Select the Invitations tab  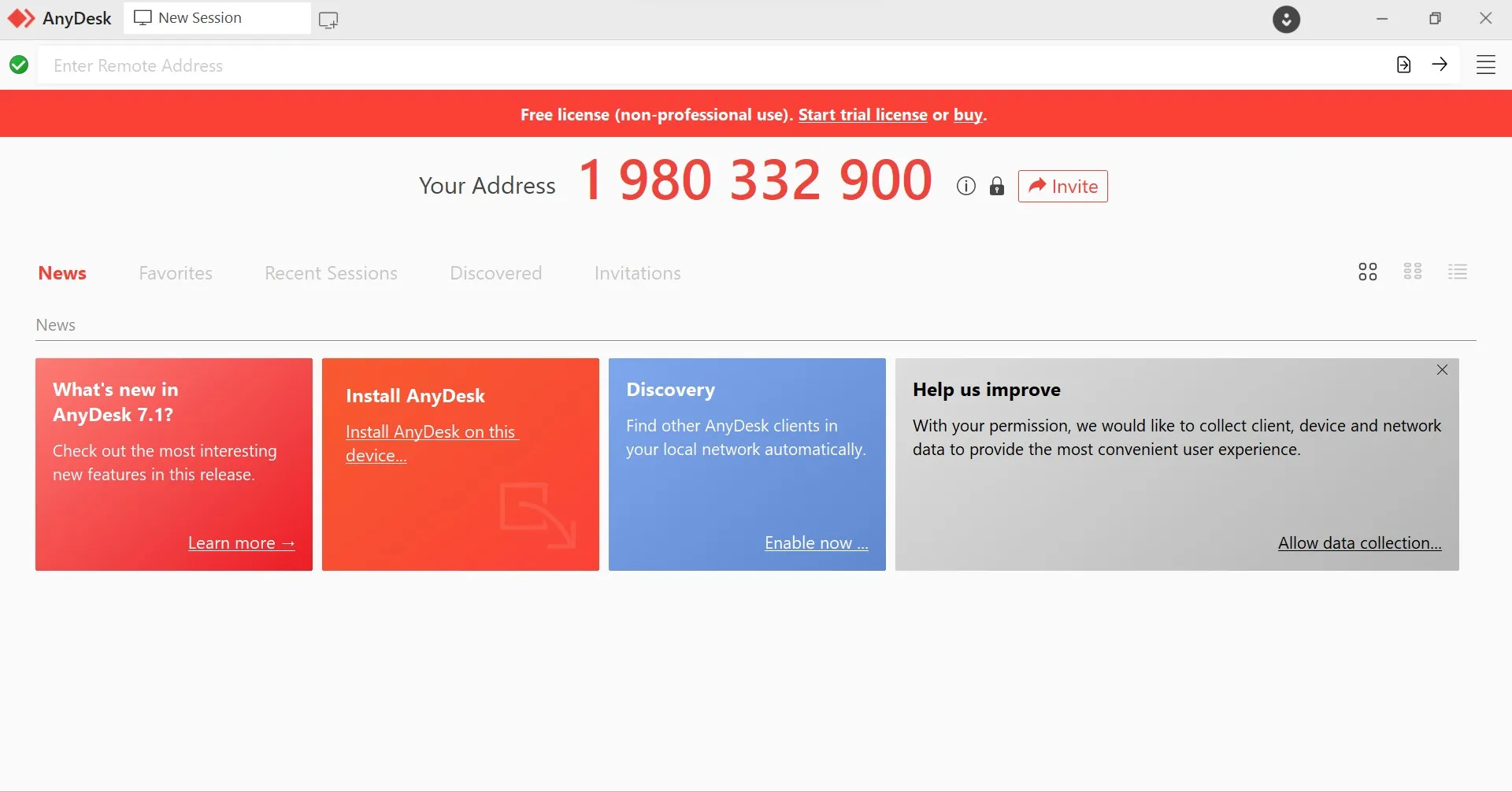point(637,272)
